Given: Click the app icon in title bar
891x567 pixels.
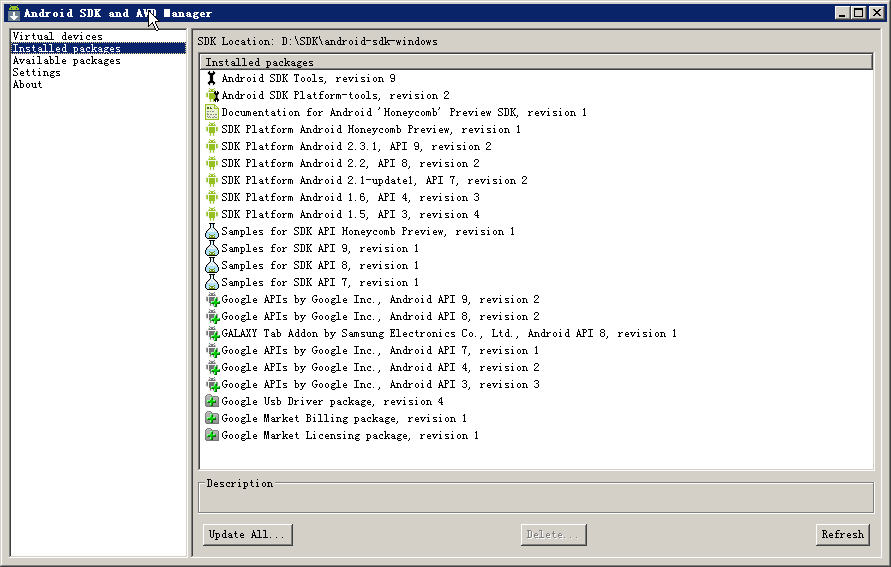Looking at the screenshot, I should coord(13,13).
